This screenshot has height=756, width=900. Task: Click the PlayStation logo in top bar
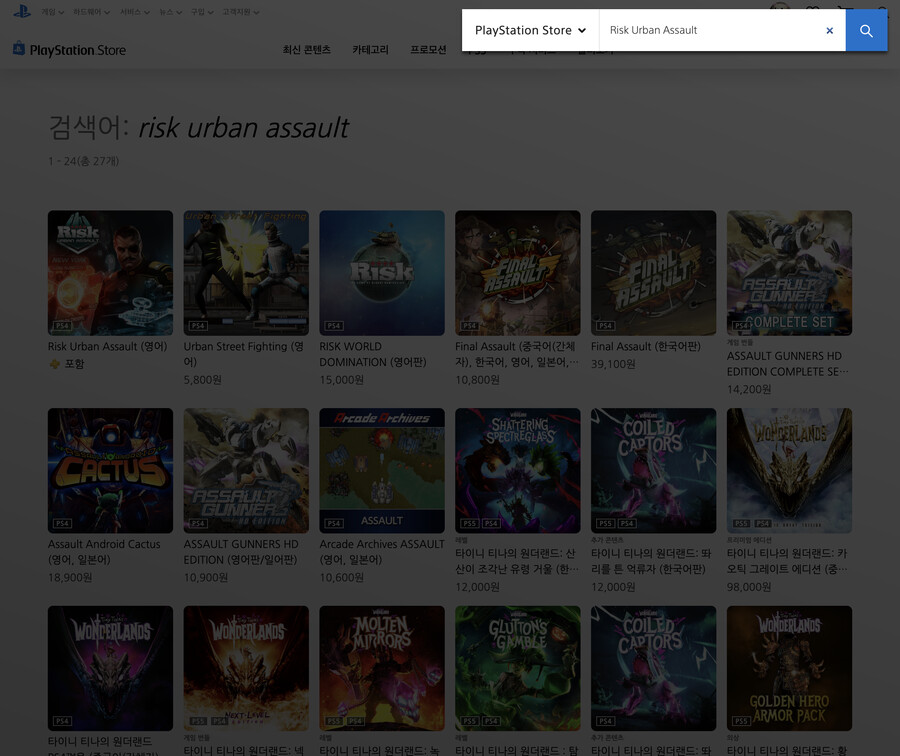coord(21,12)
